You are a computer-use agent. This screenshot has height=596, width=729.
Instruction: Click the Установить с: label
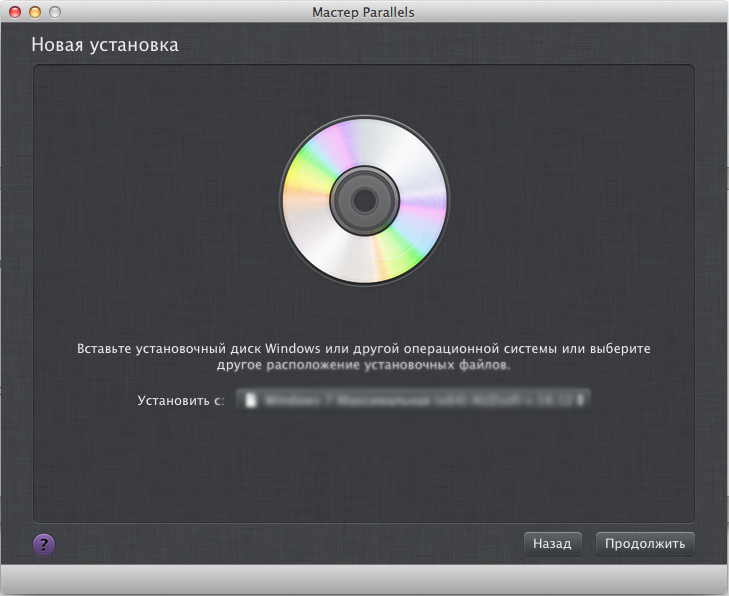180,400
